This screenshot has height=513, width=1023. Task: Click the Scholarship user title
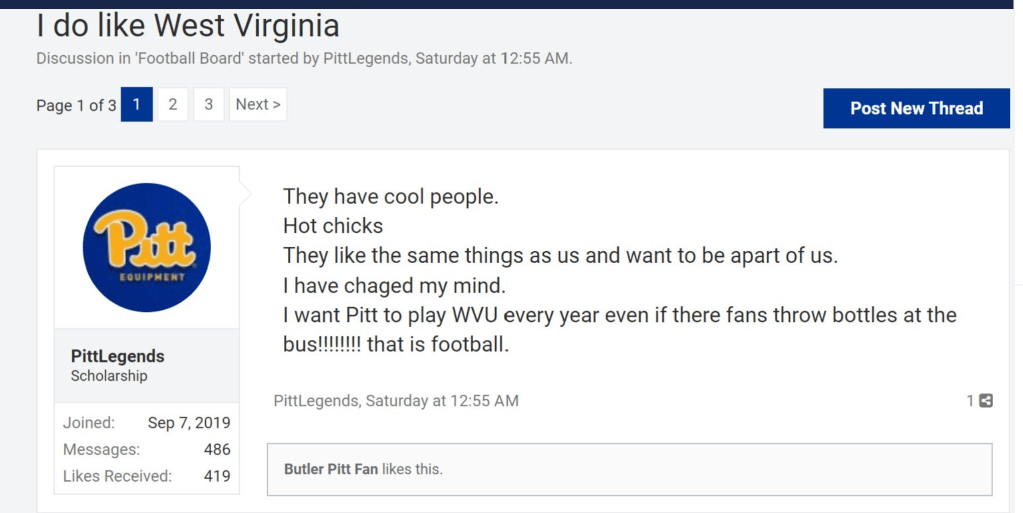pos(109,376)
